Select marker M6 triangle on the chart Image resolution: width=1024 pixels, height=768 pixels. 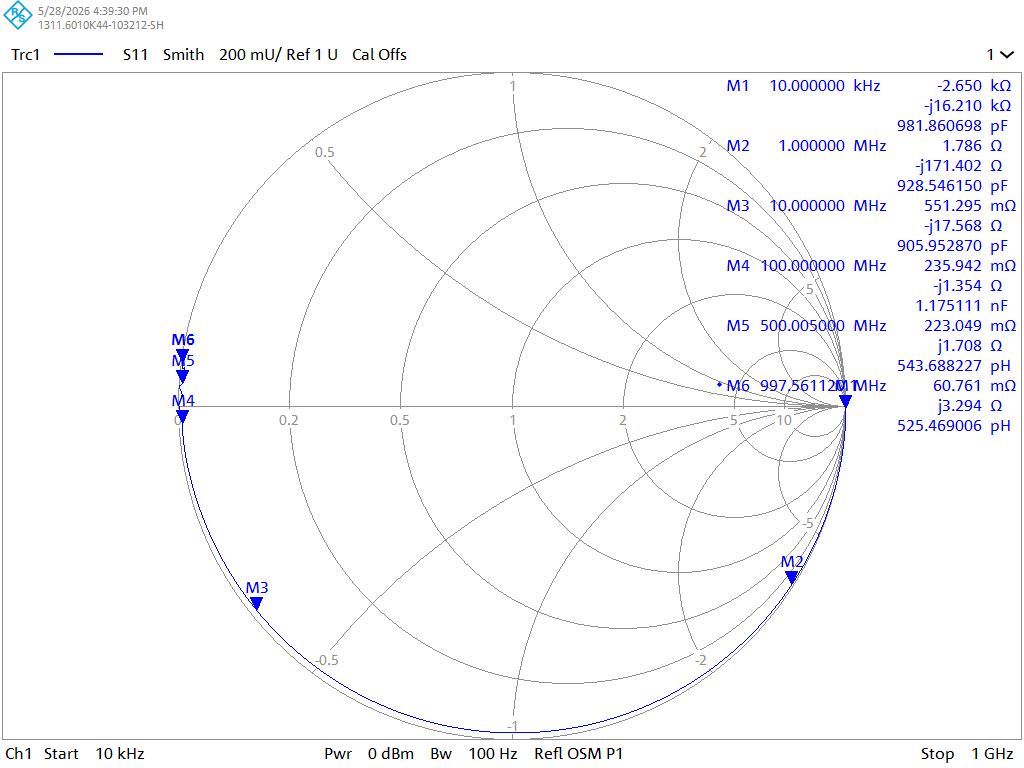coord(183,355)
